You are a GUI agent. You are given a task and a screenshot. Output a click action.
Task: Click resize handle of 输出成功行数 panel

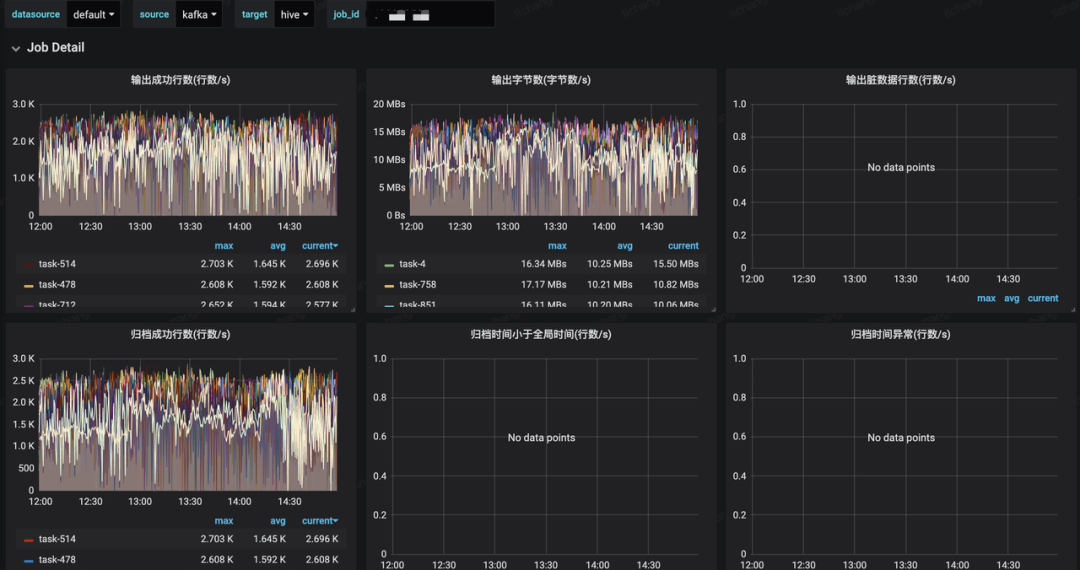point(353,309)
